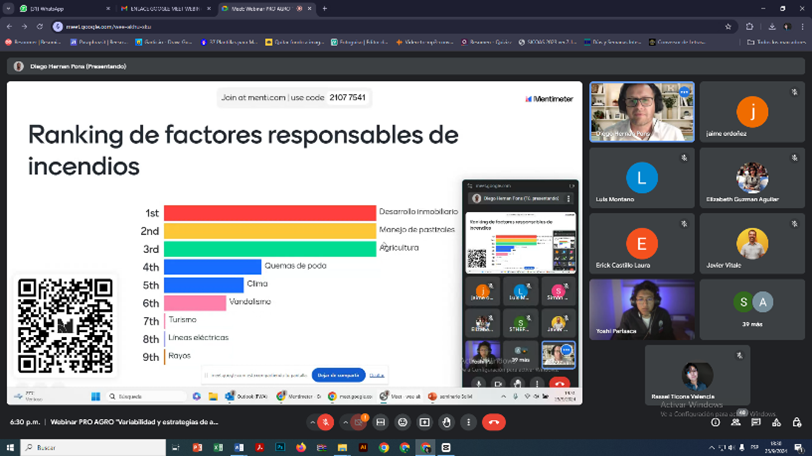Open the 'Quitar fondo a imagen' bookmark

(x=294, y=42)
